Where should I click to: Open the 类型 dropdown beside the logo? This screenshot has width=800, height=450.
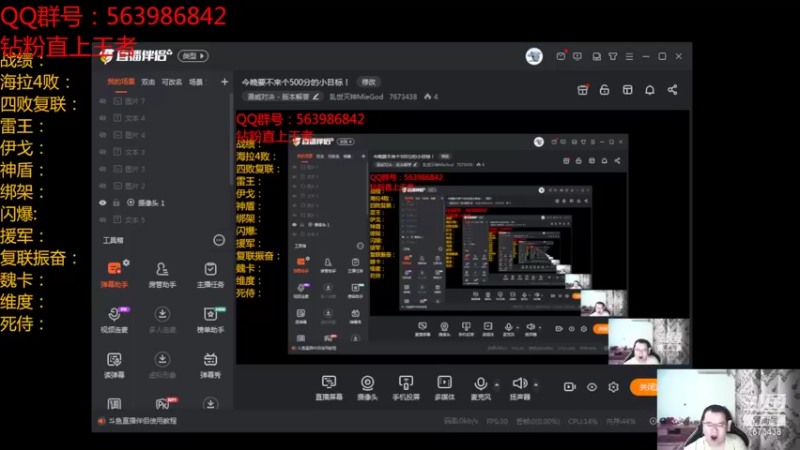pyautogui.click(x=193, y=56)
